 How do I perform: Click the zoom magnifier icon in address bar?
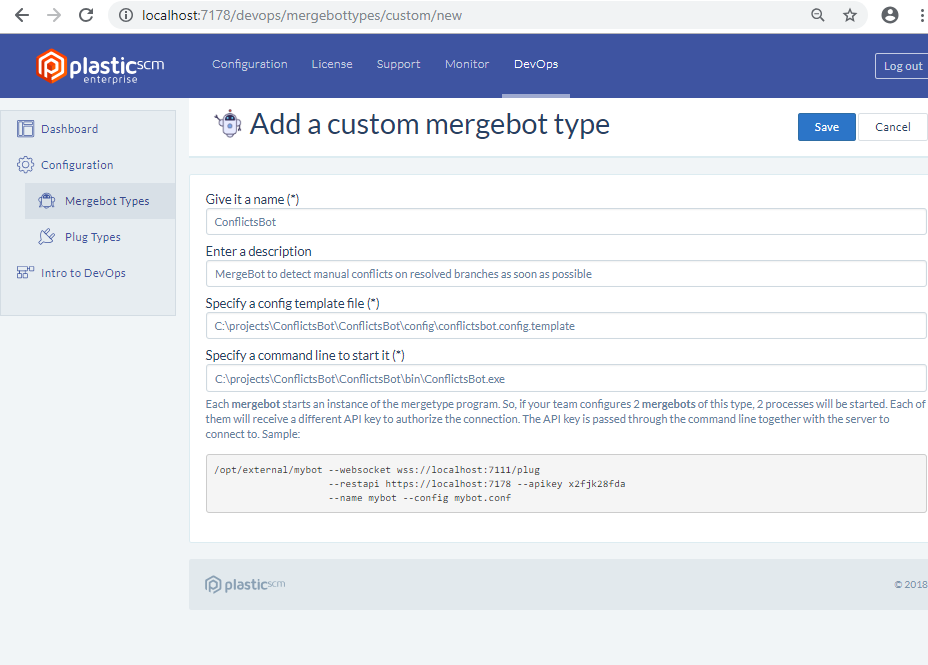[817, 15]
